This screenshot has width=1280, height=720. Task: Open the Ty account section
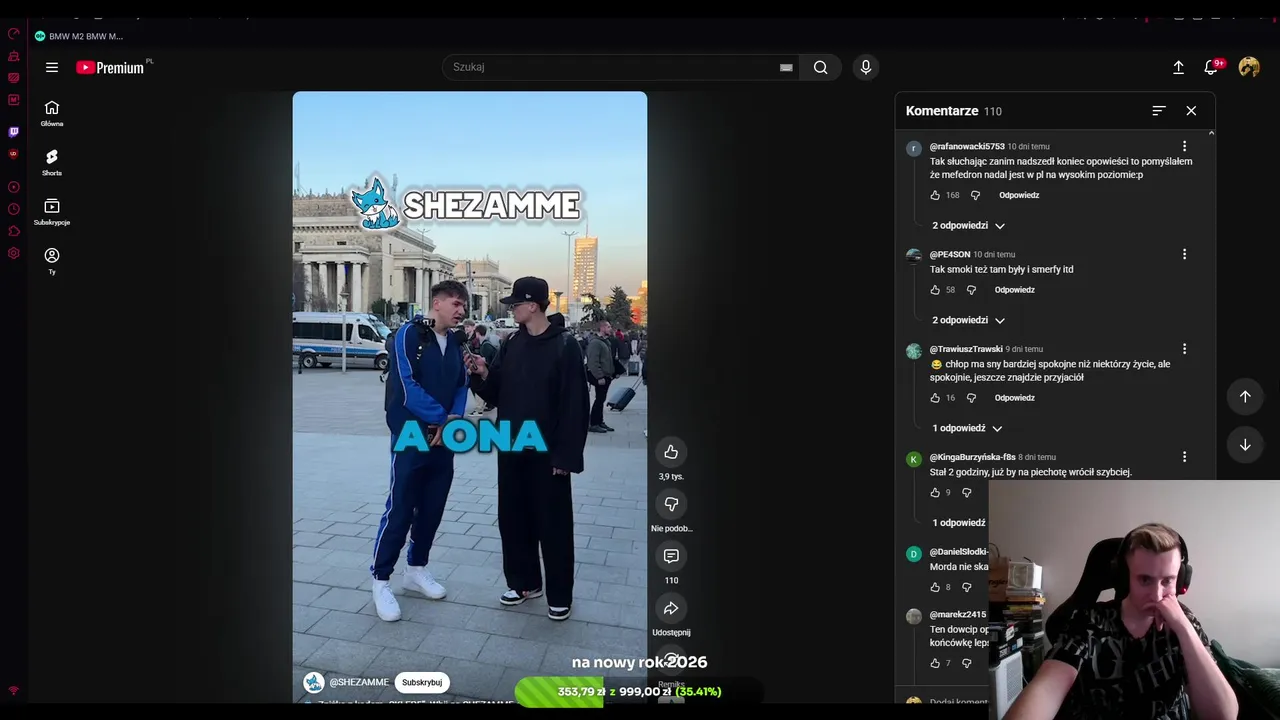[x=52, y=261]
